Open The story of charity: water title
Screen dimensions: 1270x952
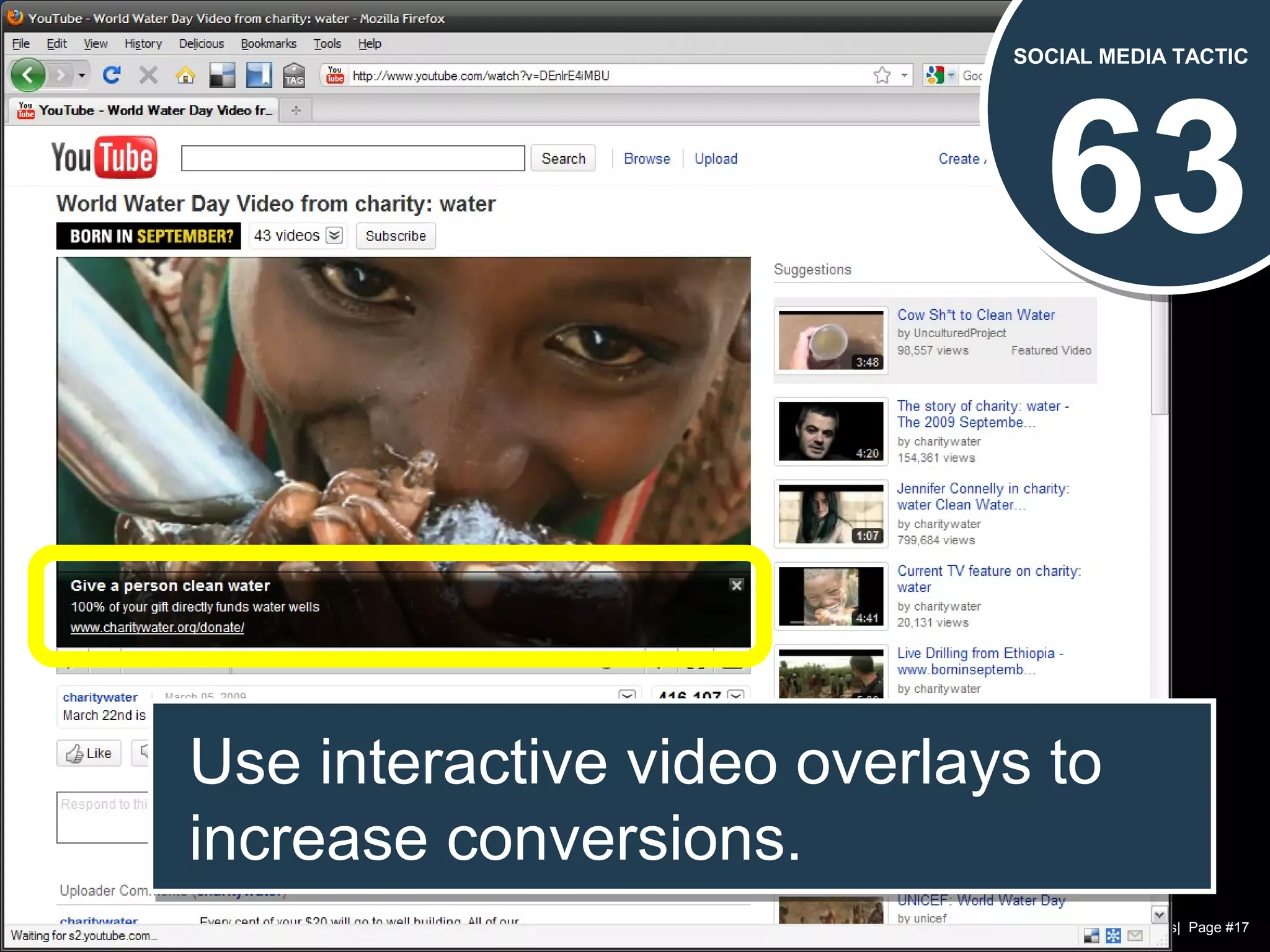click(x=983, y=414)
